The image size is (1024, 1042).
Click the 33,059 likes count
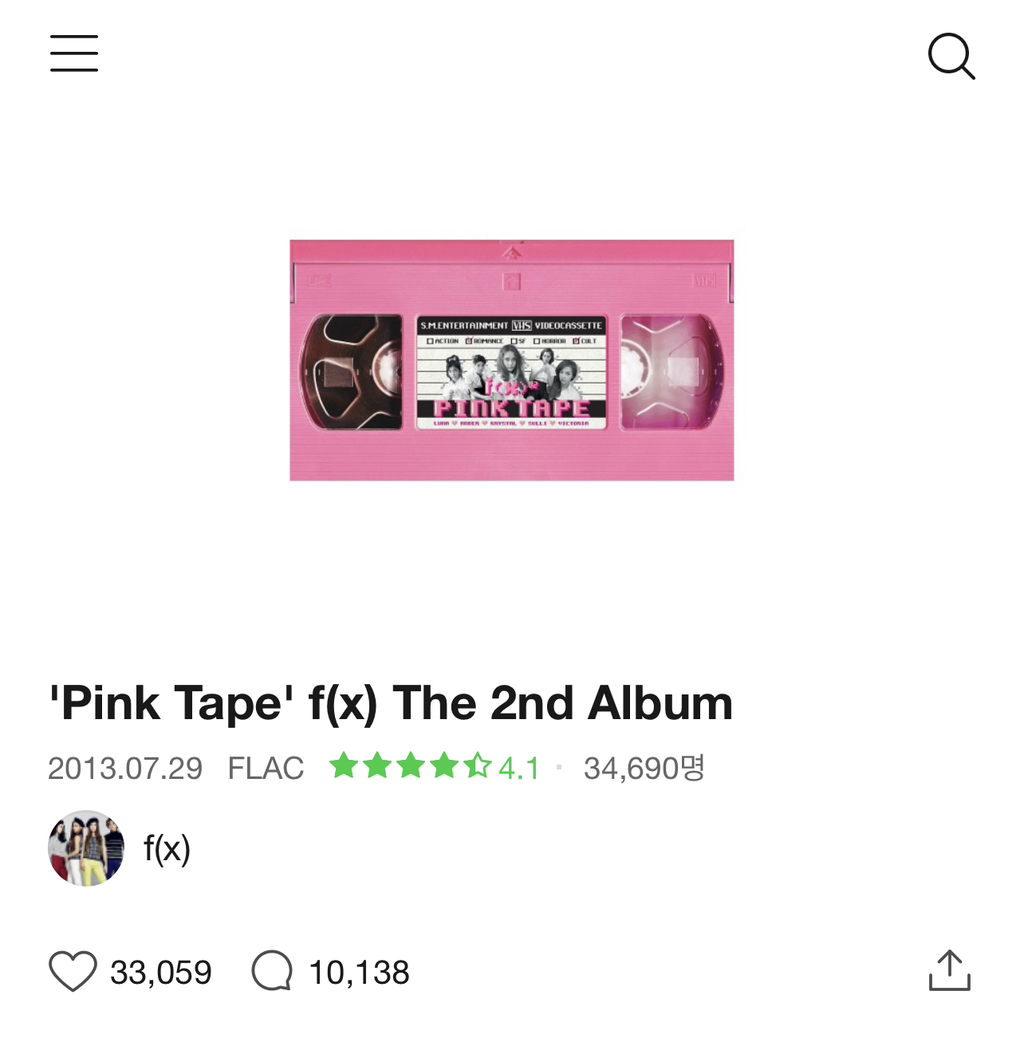coord(161,972)
